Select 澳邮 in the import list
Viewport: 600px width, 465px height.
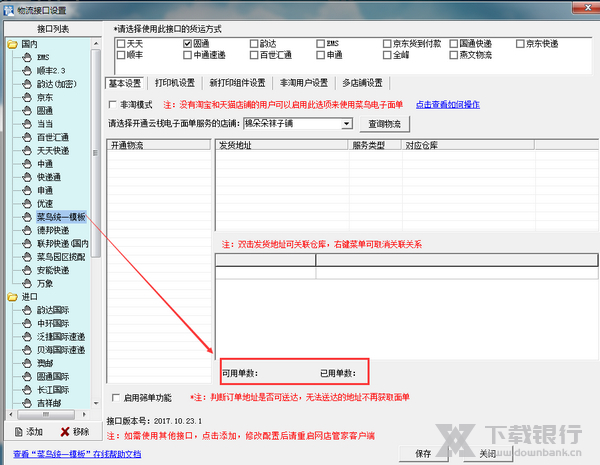45,363
